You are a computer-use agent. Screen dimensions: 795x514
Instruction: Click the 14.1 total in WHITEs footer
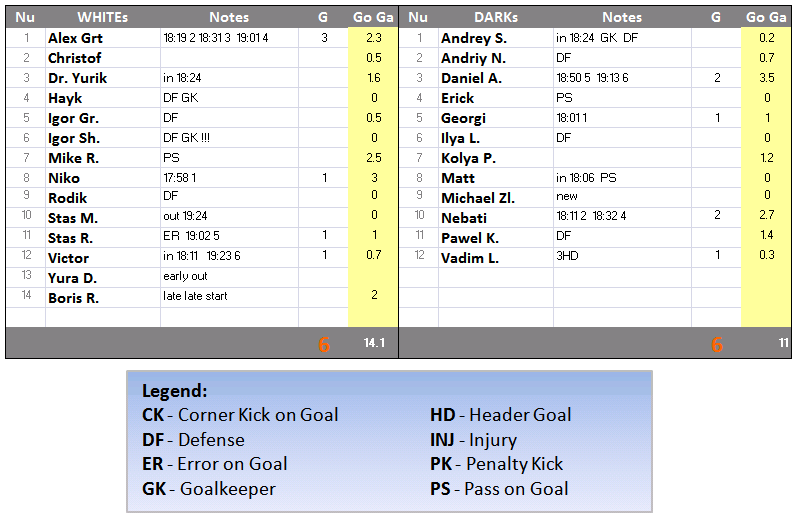(x=373, y=343)
